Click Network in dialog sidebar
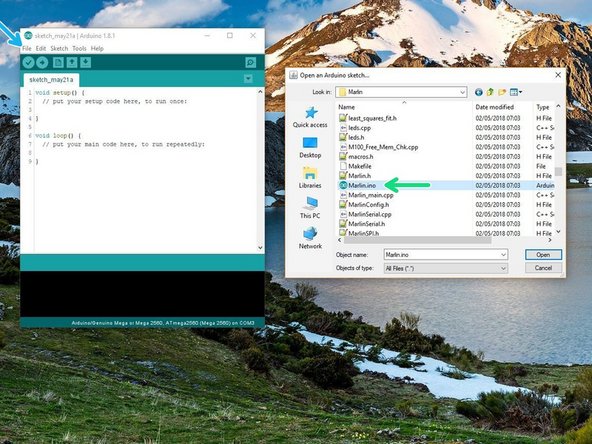The image size is (592, 444). (310, 238)
